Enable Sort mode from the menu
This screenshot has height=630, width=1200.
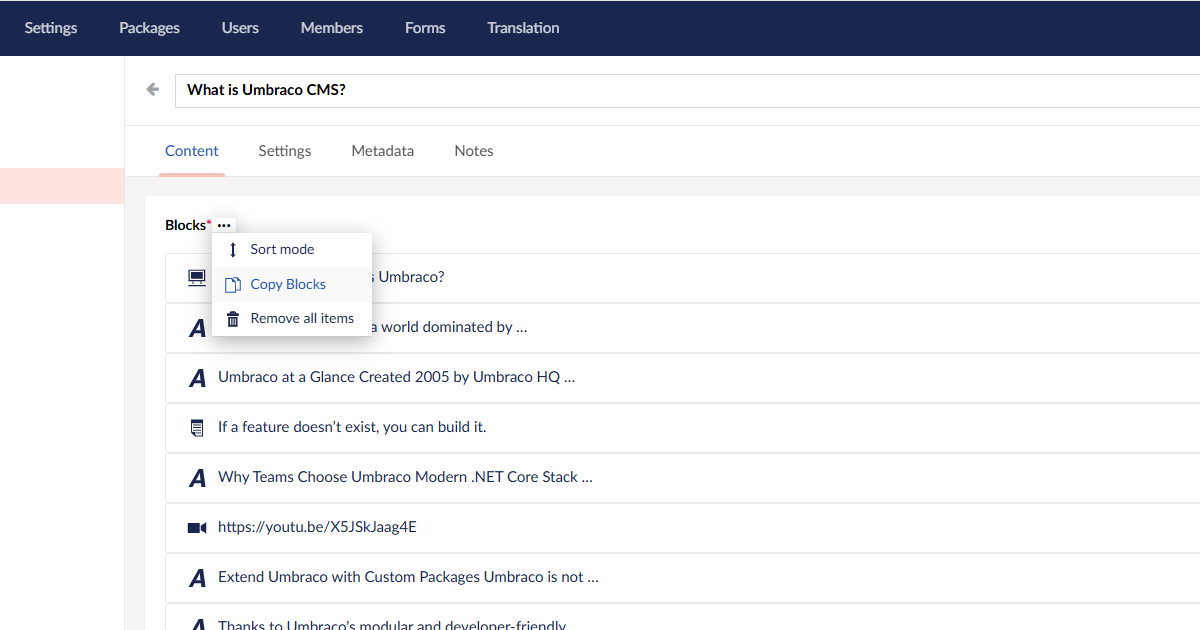click(281, 249)
